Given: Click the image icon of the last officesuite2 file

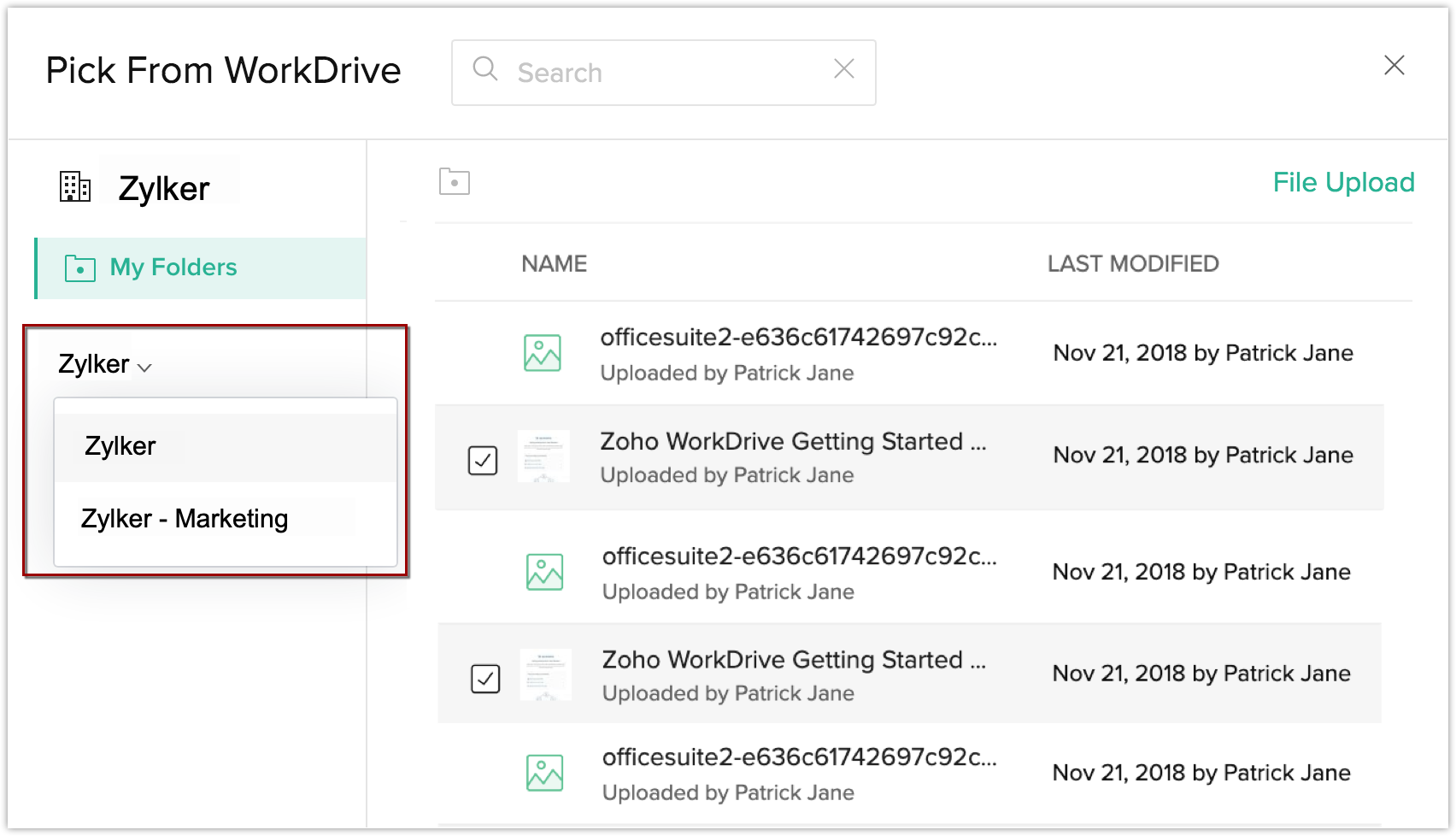Looking at the screenshot, I should pyautogui.click(x=545, y=773).
